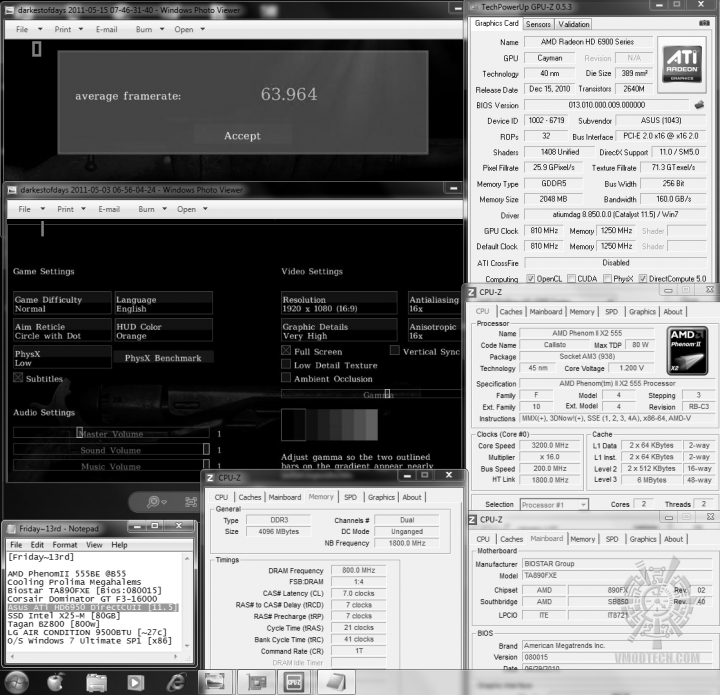Open Caches tab in top CPU-Z window
The height and width of the screenshot is (695, 720).
(511, 312)
